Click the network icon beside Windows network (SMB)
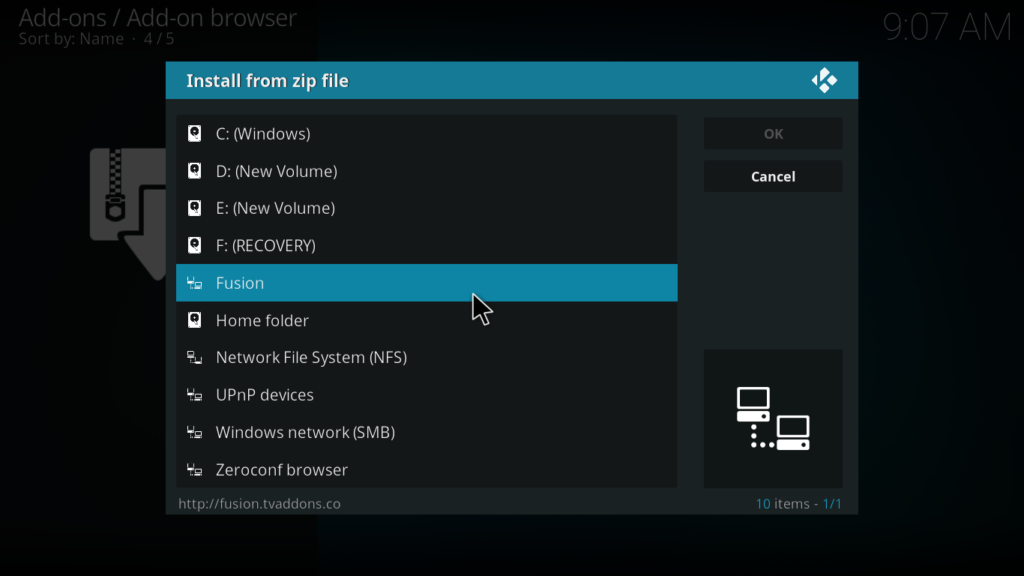The width and height of the screenshot is (1024, 576). 195,432
